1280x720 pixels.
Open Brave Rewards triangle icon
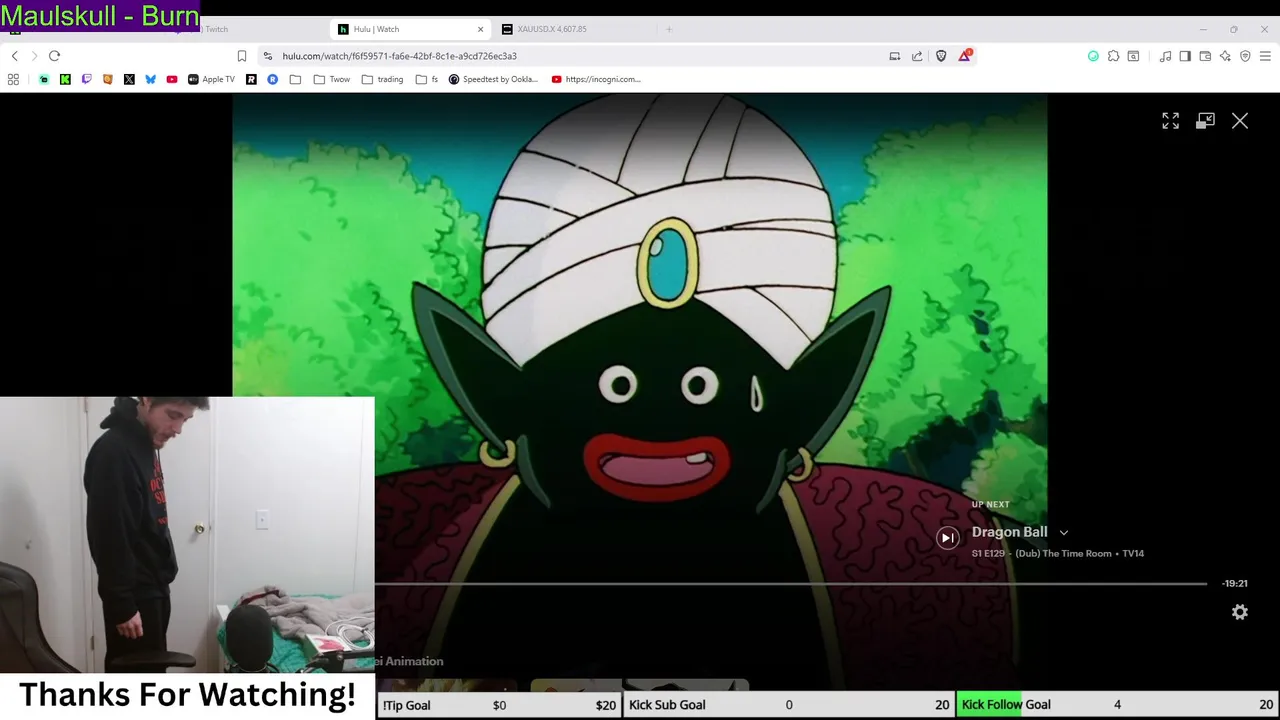pos(965,56)
